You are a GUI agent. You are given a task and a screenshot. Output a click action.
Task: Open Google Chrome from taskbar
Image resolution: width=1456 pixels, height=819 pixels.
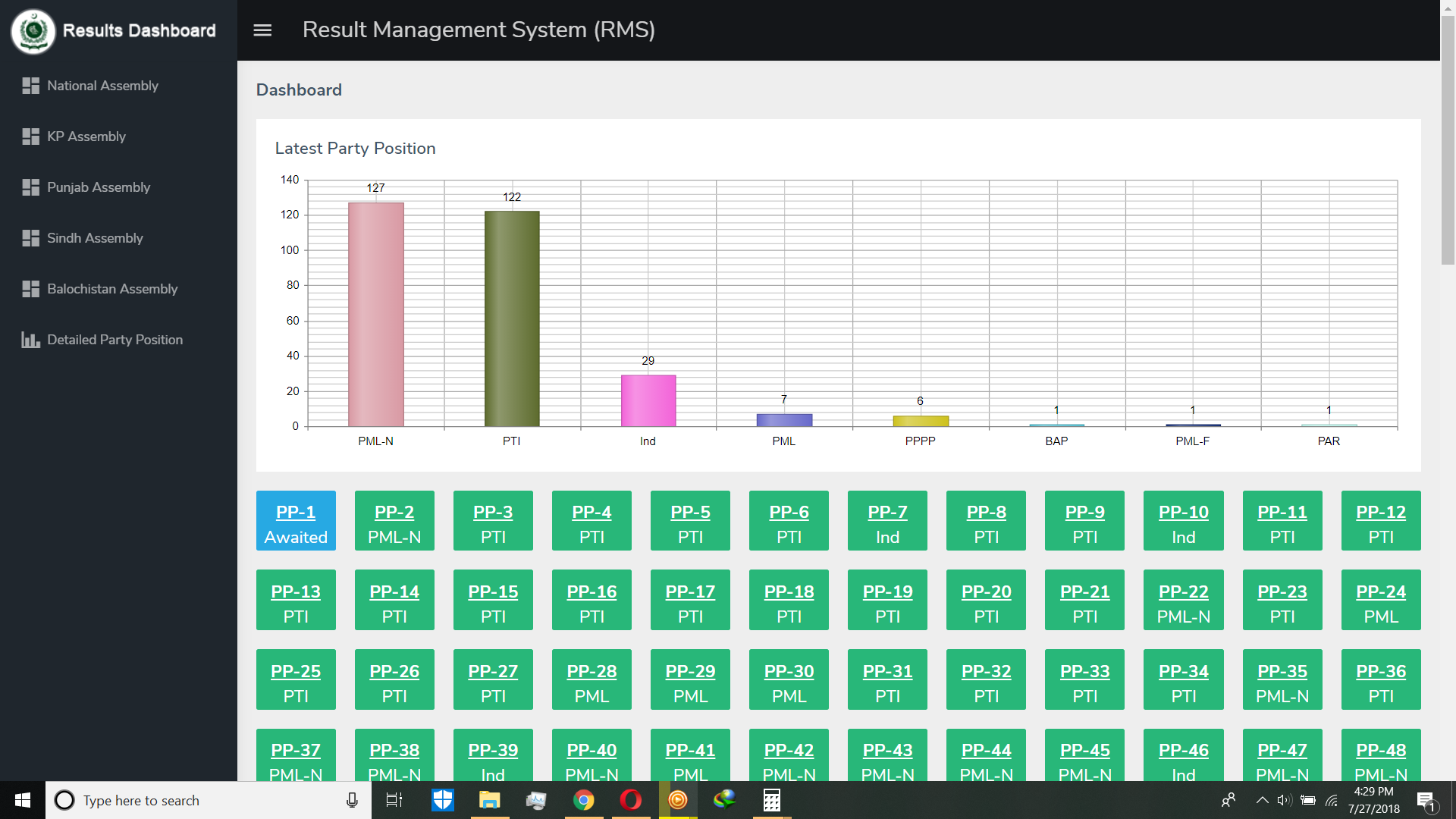[x=584, y=800]
